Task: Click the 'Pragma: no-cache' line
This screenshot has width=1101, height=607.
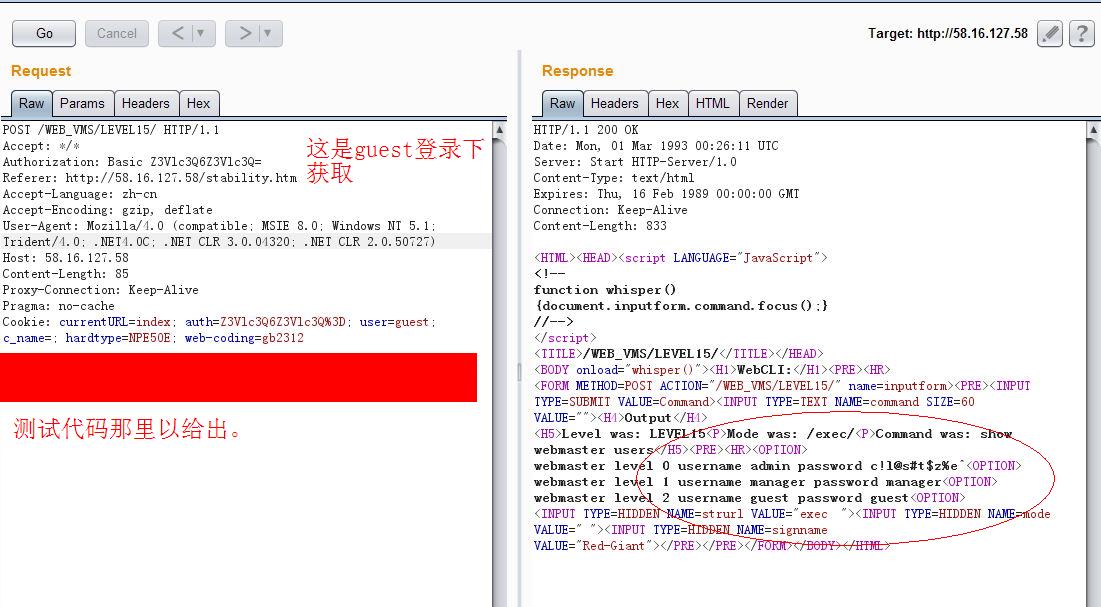Action: pos(58,306)
